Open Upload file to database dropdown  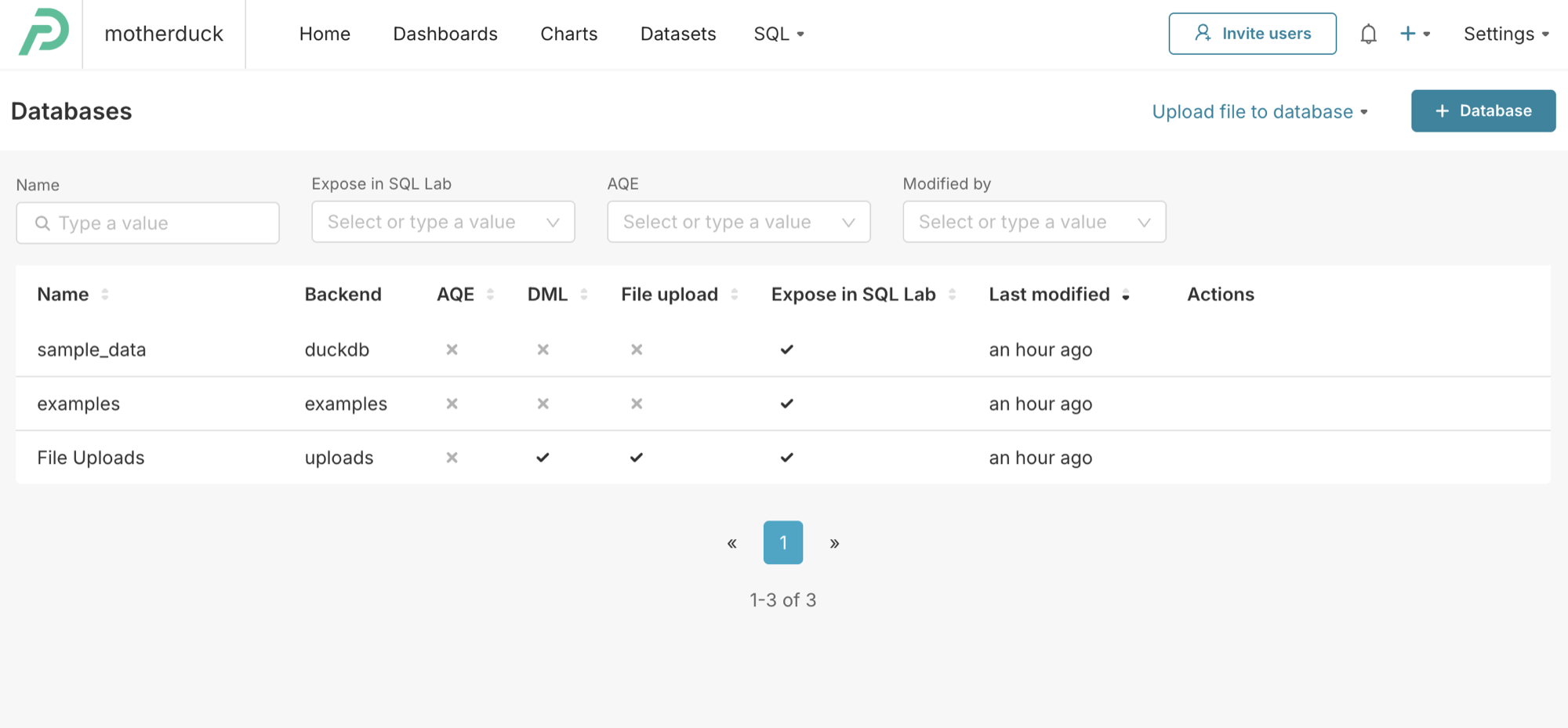[x=1260, y=111]
